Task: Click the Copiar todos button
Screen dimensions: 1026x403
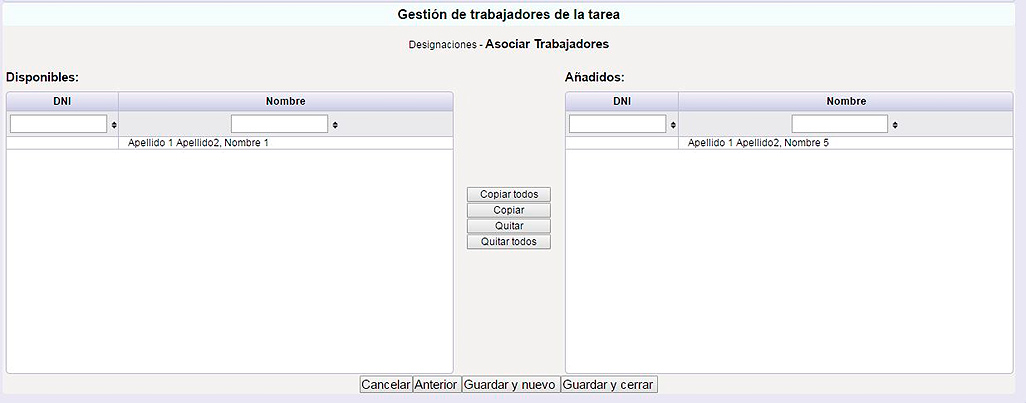Action: tap(508, 194)
